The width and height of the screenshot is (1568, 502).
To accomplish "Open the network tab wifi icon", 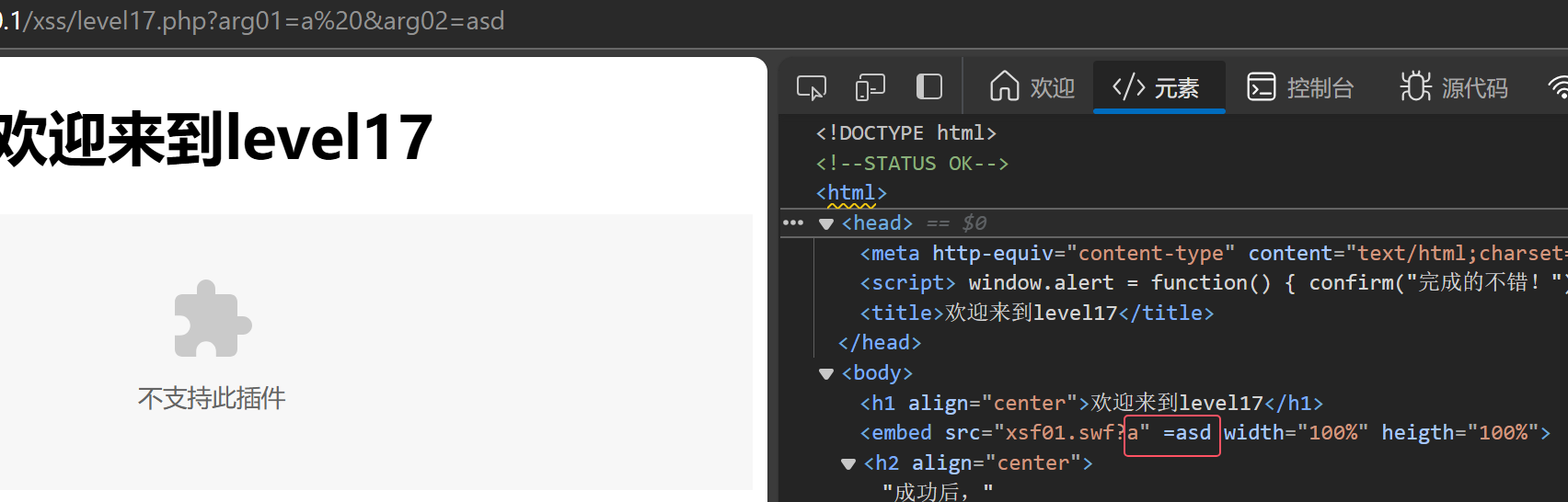I will (x=1558, y=87).
